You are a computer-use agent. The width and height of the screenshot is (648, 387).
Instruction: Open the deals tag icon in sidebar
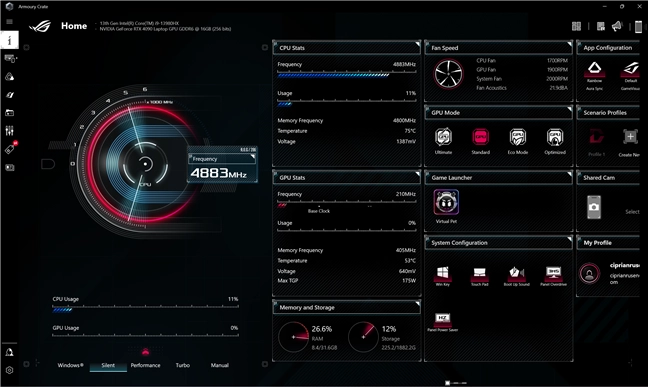10,149
